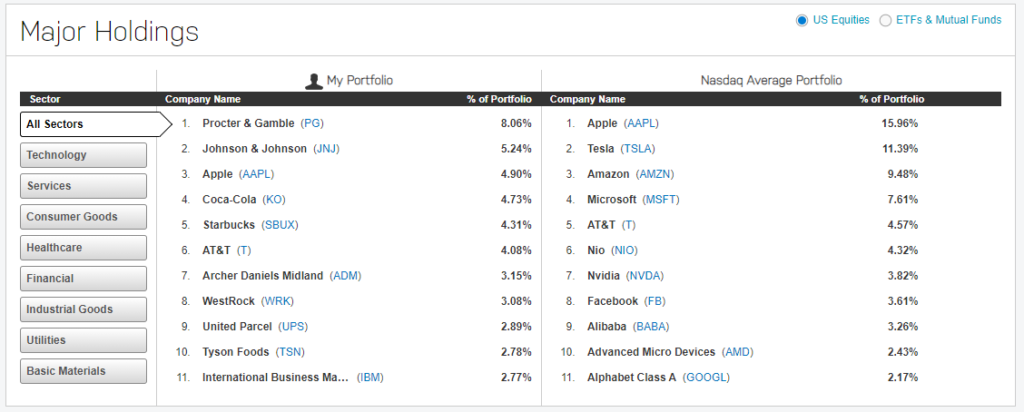Open the TSN ticker link
Image resolution: width=1024 pixels, height=412 pixels.
tap(290, 352)
